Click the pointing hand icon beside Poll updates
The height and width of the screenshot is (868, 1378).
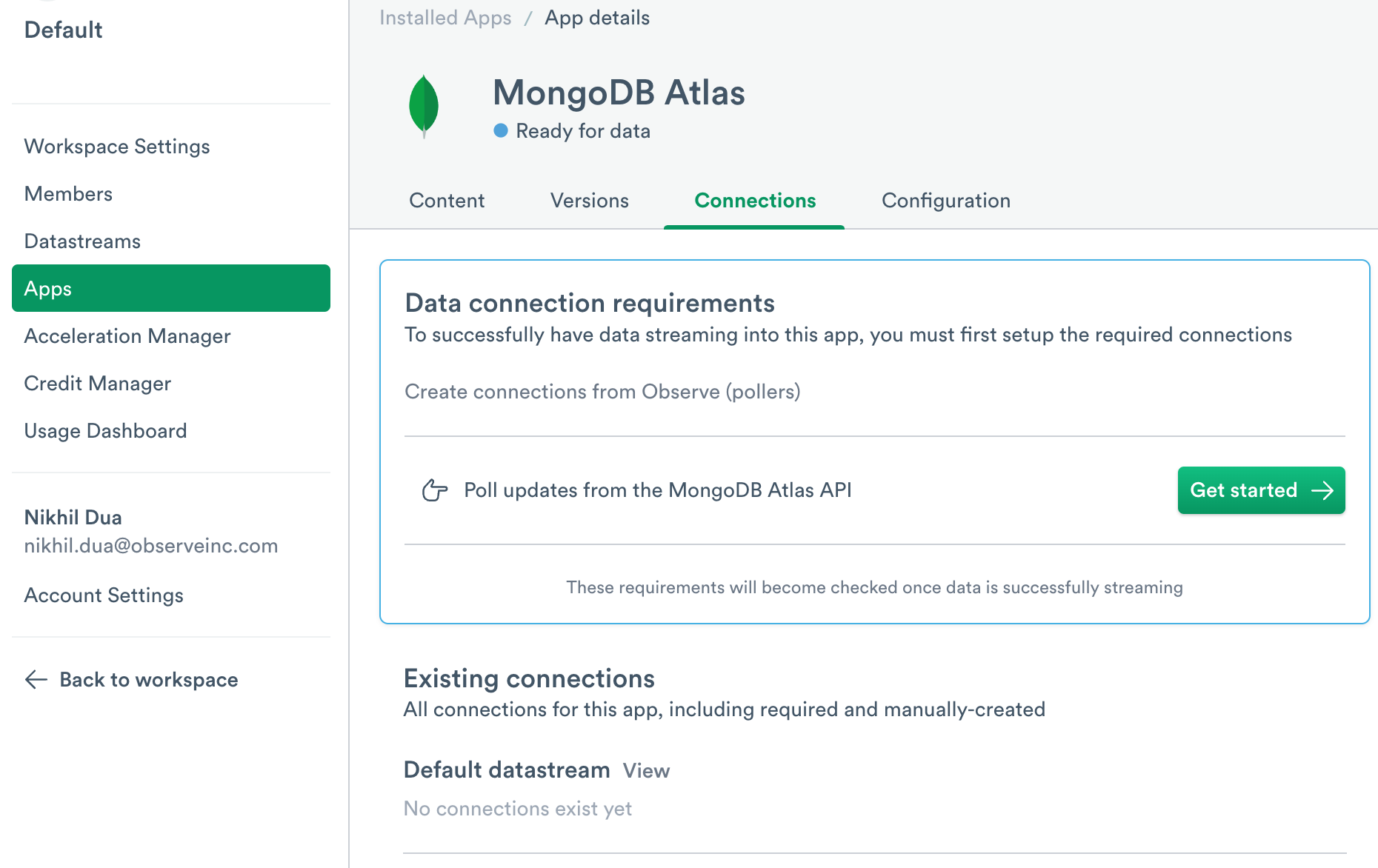[x=435, y=490]
